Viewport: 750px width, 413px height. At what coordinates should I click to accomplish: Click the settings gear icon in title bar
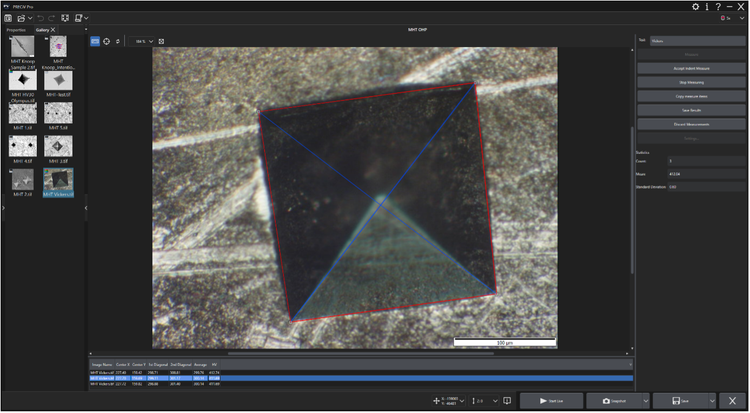tap(696, 6)
